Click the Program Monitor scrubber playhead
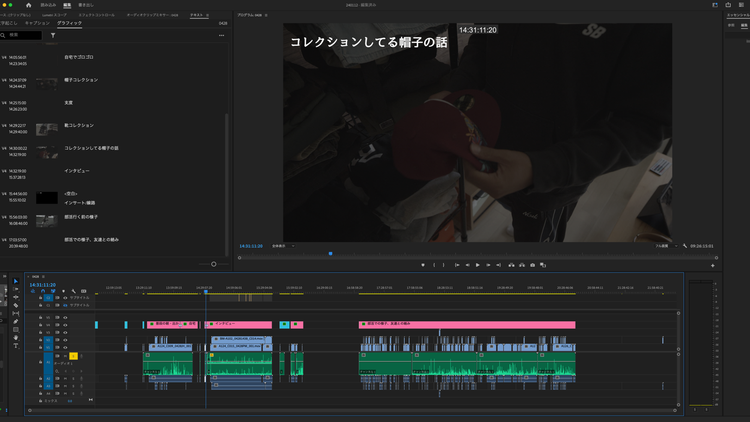The height and width of the screenshot is (422, 750). pyautogui.click(x=331, y=254)
